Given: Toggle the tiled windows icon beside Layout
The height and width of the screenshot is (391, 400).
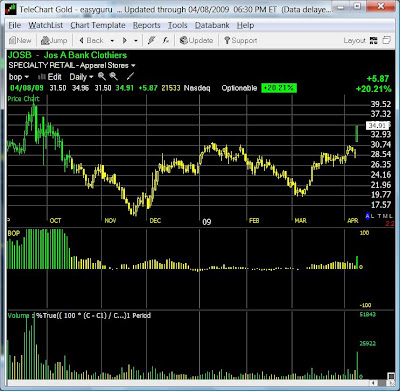Looking at the screenshot, I should 386,40.
